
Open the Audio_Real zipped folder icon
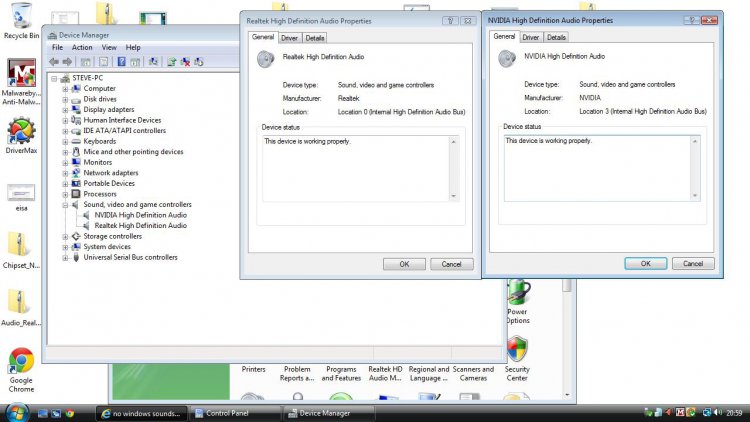(21, 308)
